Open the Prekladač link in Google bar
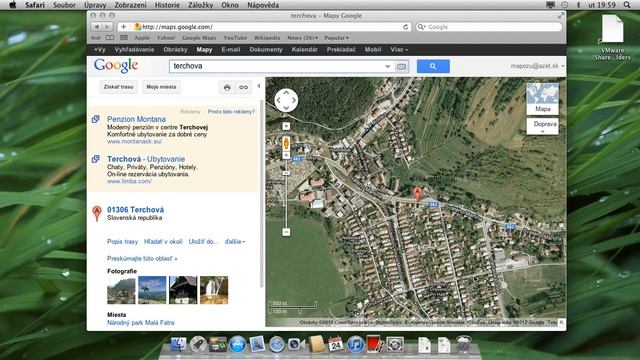640x360 pixels. [341, 49]
